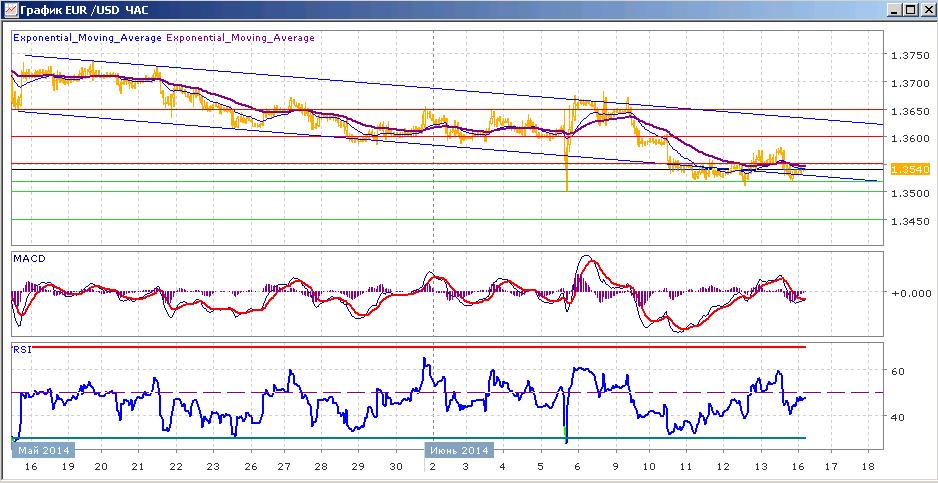Click the 'Июнь 2014' month marker
Image resolution: width=938 pixels, height=483 pixels.
[x=459, y=450]
